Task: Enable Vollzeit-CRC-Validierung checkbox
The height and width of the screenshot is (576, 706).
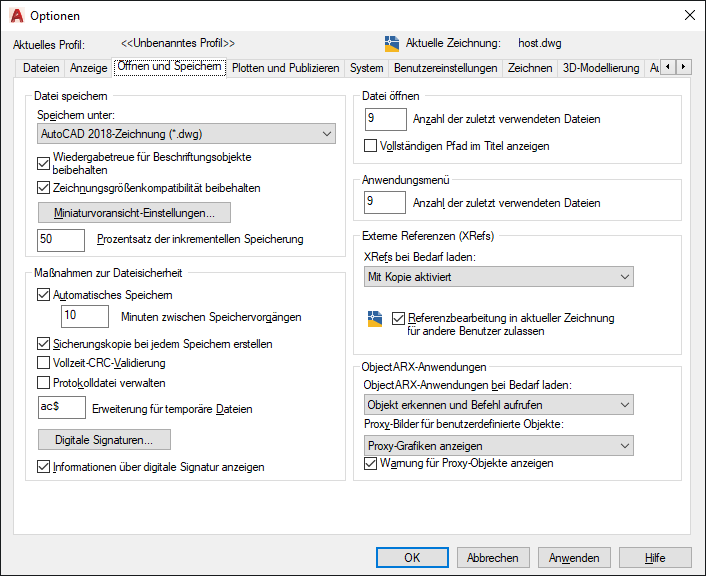Action: (x=43, y=363)
